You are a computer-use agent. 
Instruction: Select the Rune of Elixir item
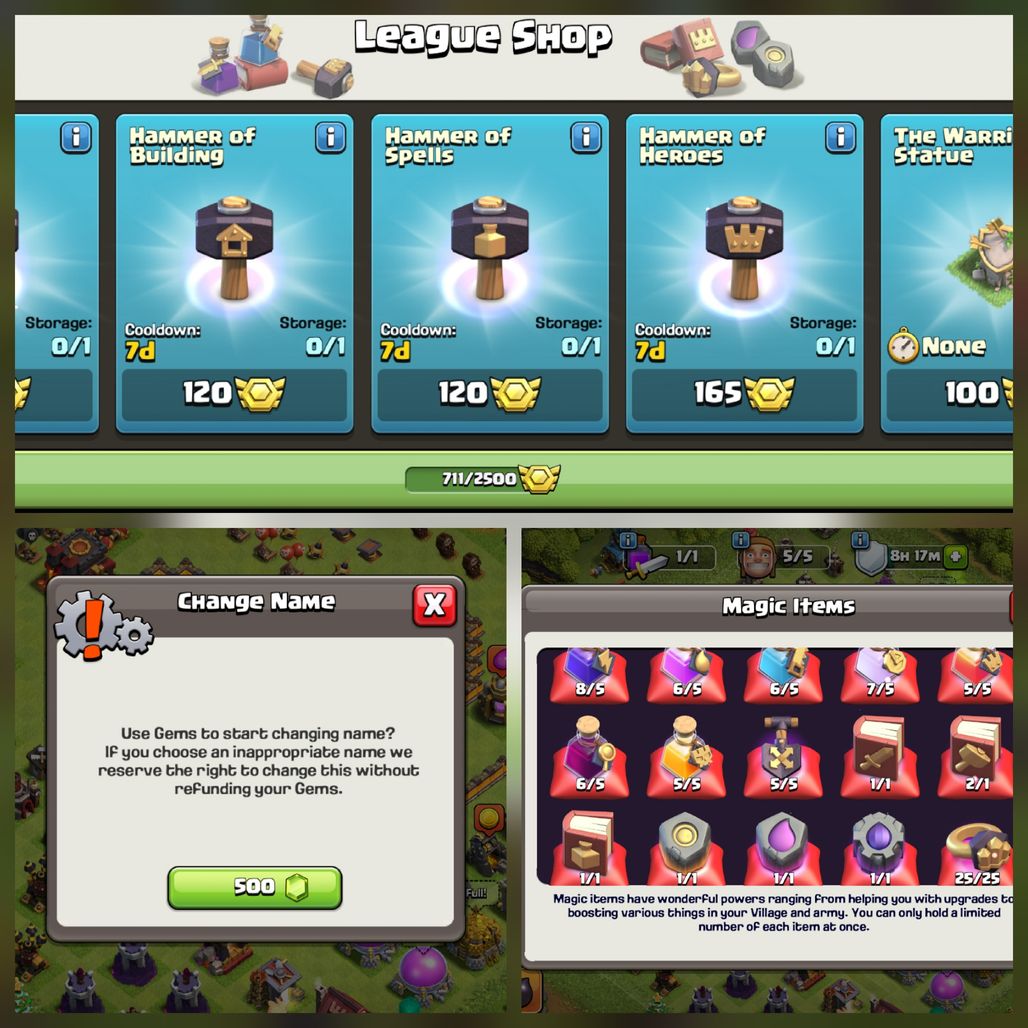(783, 847)
